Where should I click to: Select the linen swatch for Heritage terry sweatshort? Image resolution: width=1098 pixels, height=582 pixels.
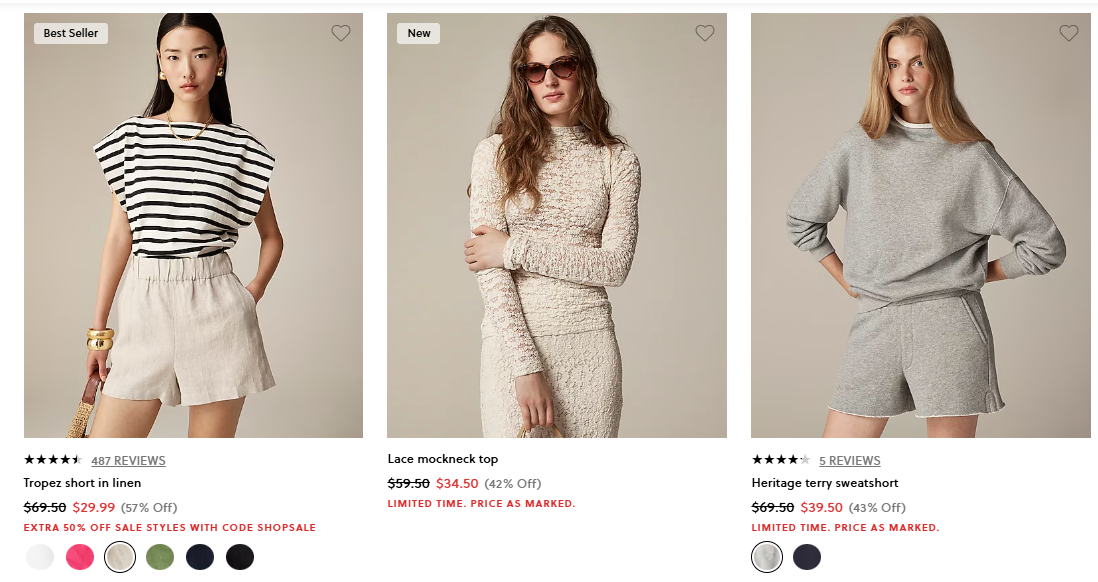[x=767, y=556]
